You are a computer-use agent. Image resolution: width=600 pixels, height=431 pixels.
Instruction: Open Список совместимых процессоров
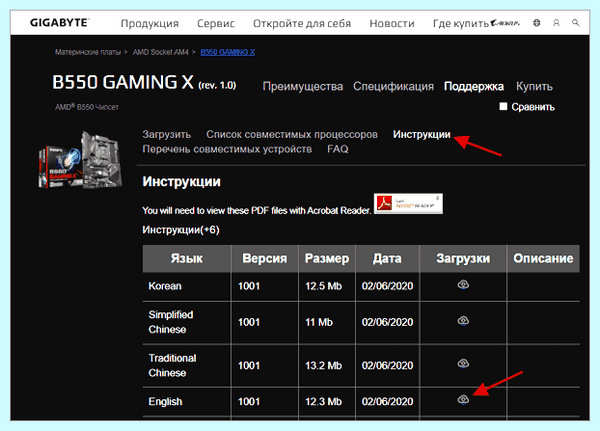coord(292,134)
